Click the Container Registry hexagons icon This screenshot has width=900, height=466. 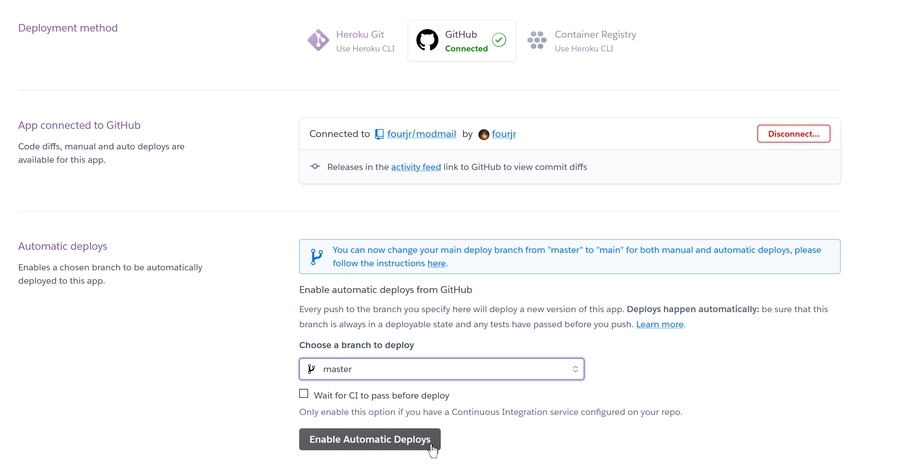click(537, 41)
